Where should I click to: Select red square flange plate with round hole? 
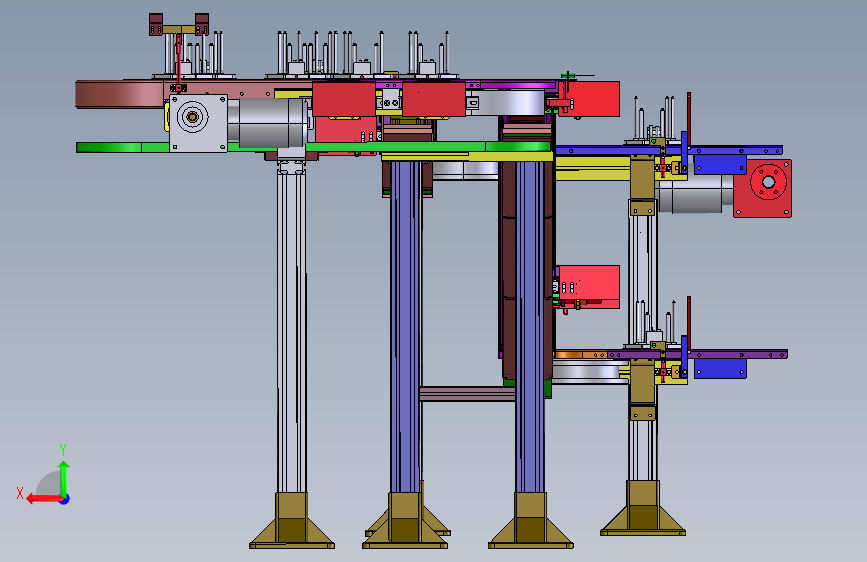(762, 189)
